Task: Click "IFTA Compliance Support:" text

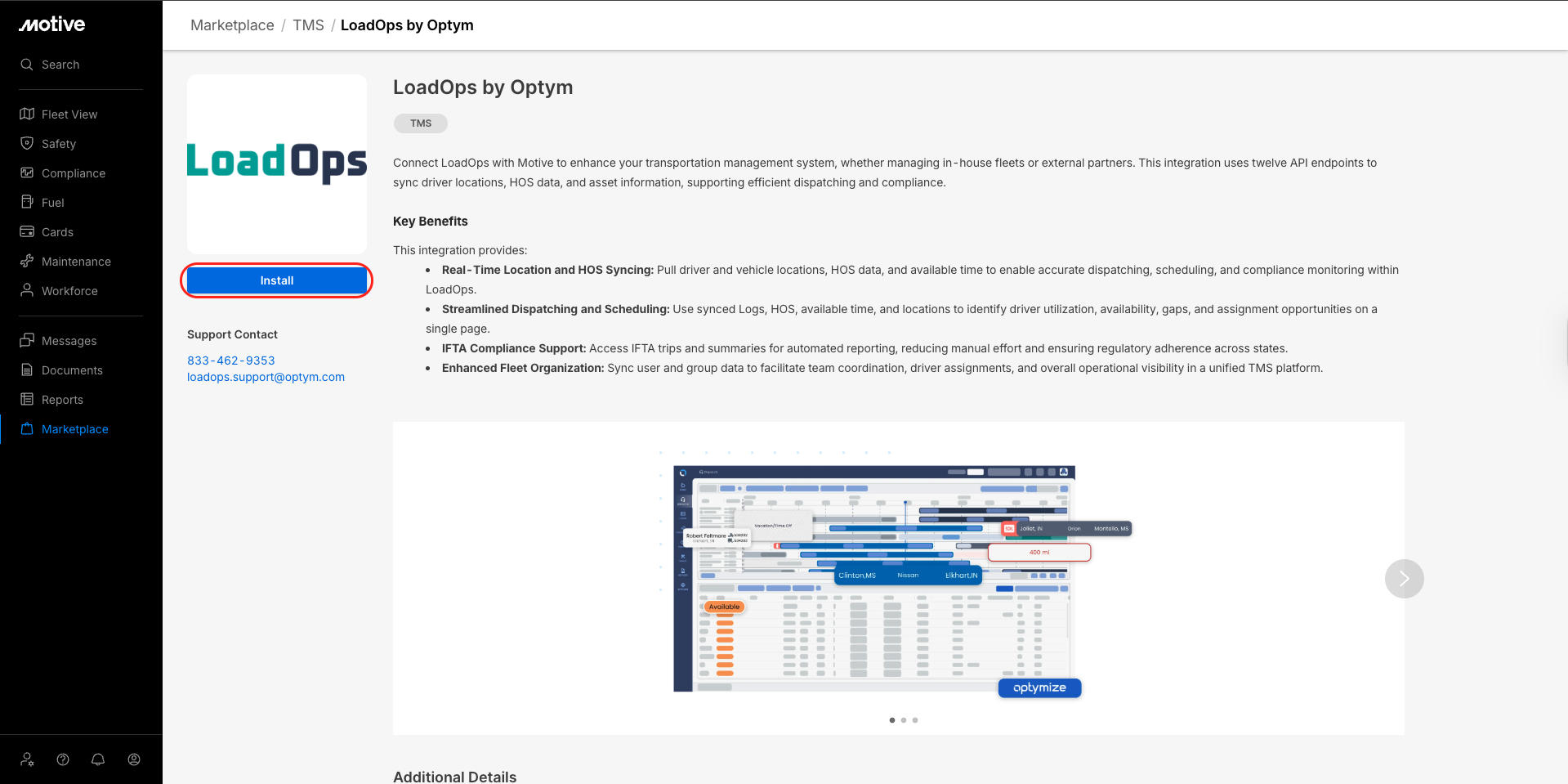Action: pos(514,348)
